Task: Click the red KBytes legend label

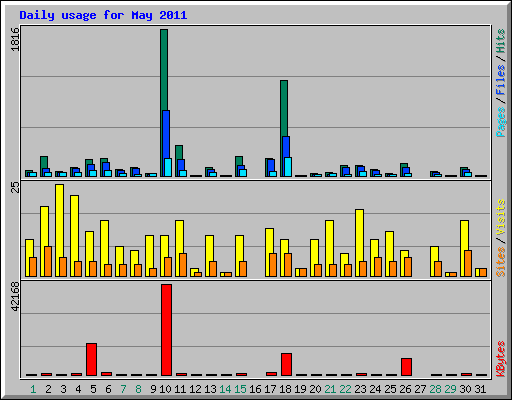Action: pos(500,359)
